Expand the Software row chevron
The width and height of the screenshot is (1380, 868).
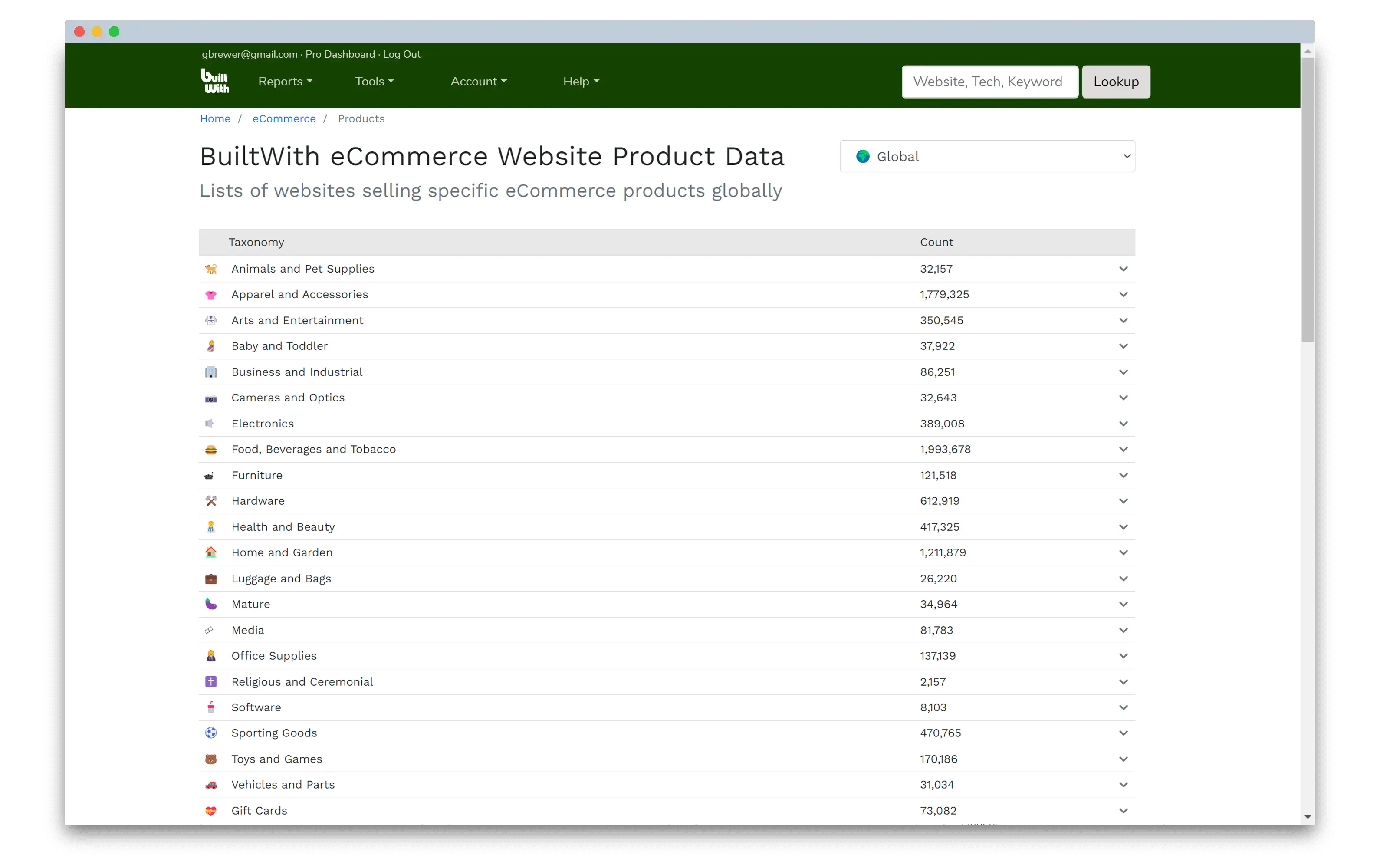click(1123, 707)
